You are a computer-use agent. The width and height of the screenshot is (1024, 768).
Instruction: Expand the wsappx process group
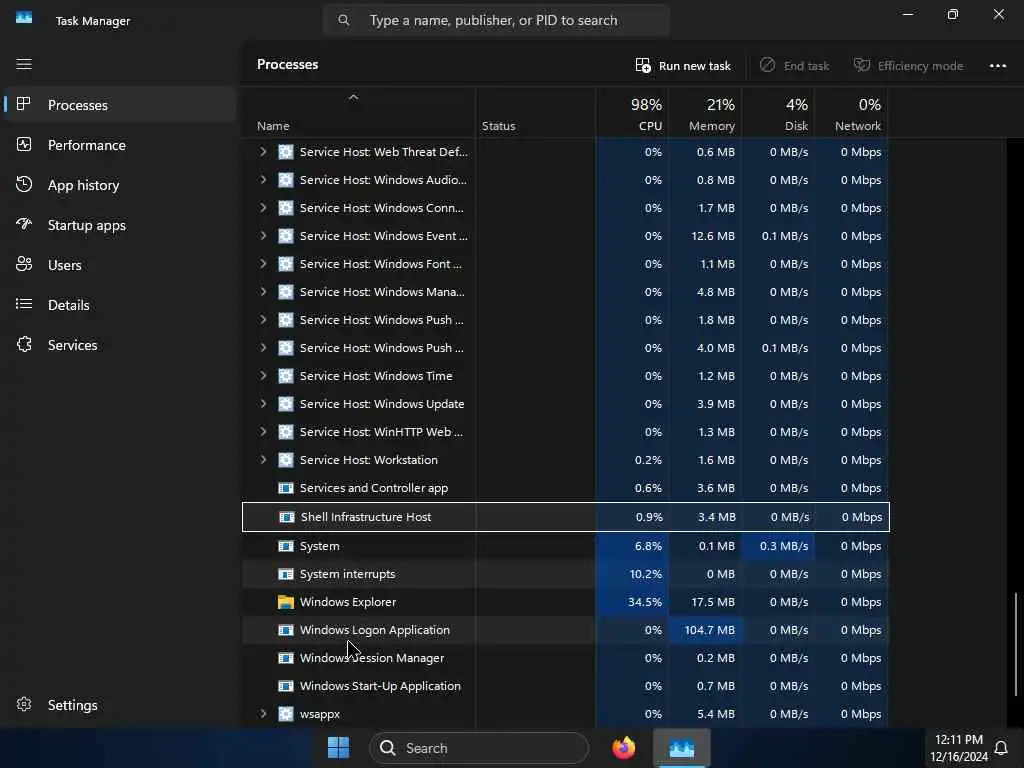point(263,714)
